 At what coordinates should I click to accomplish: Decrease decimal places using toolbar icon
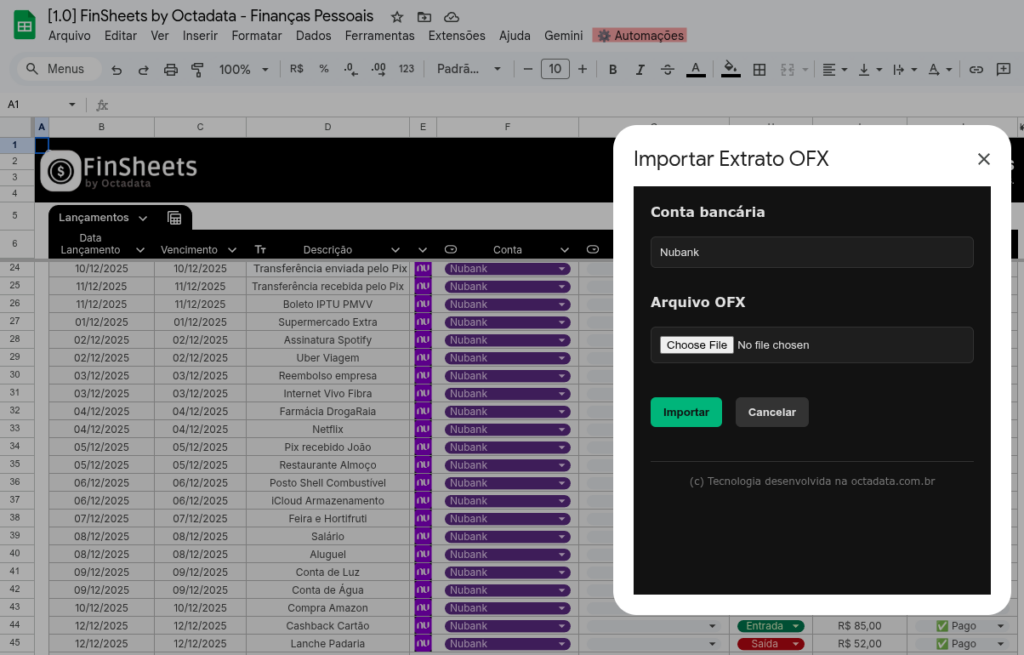pyautogui.click(x=349, y=69)
